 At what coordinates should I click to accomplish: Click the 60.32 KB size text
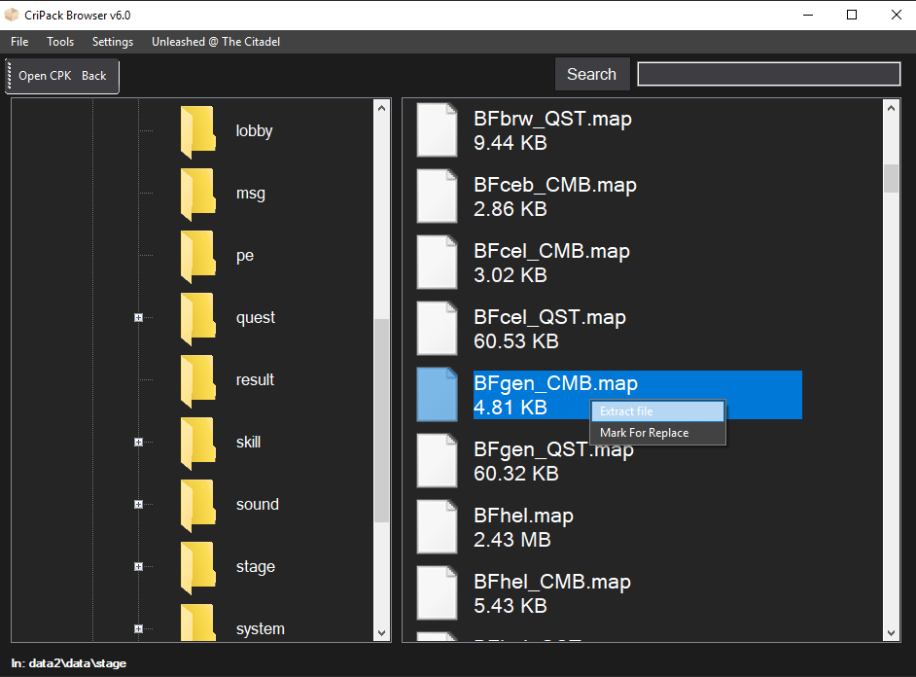(516, 473)
